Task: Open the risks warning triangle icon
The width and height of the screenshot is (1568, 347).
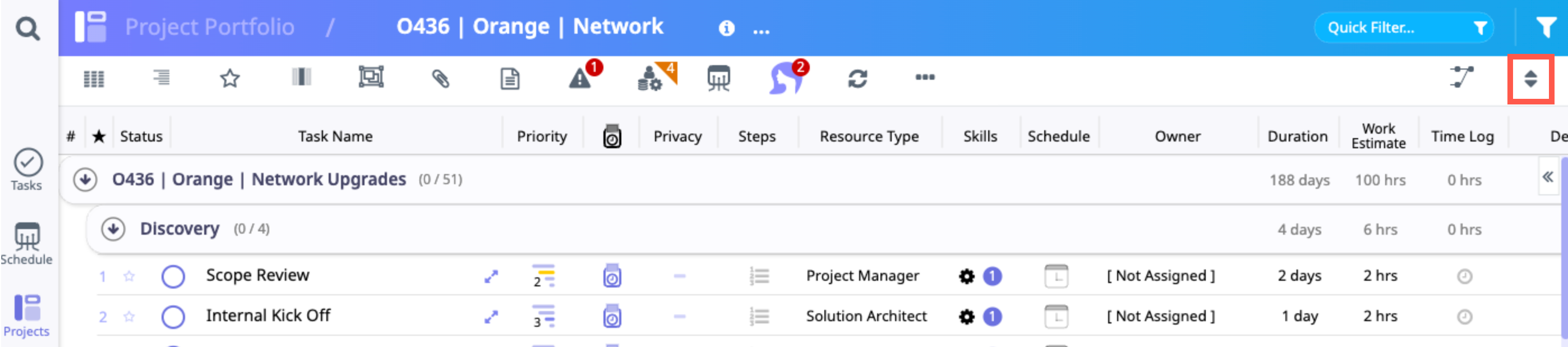Action: coord(580,79)
